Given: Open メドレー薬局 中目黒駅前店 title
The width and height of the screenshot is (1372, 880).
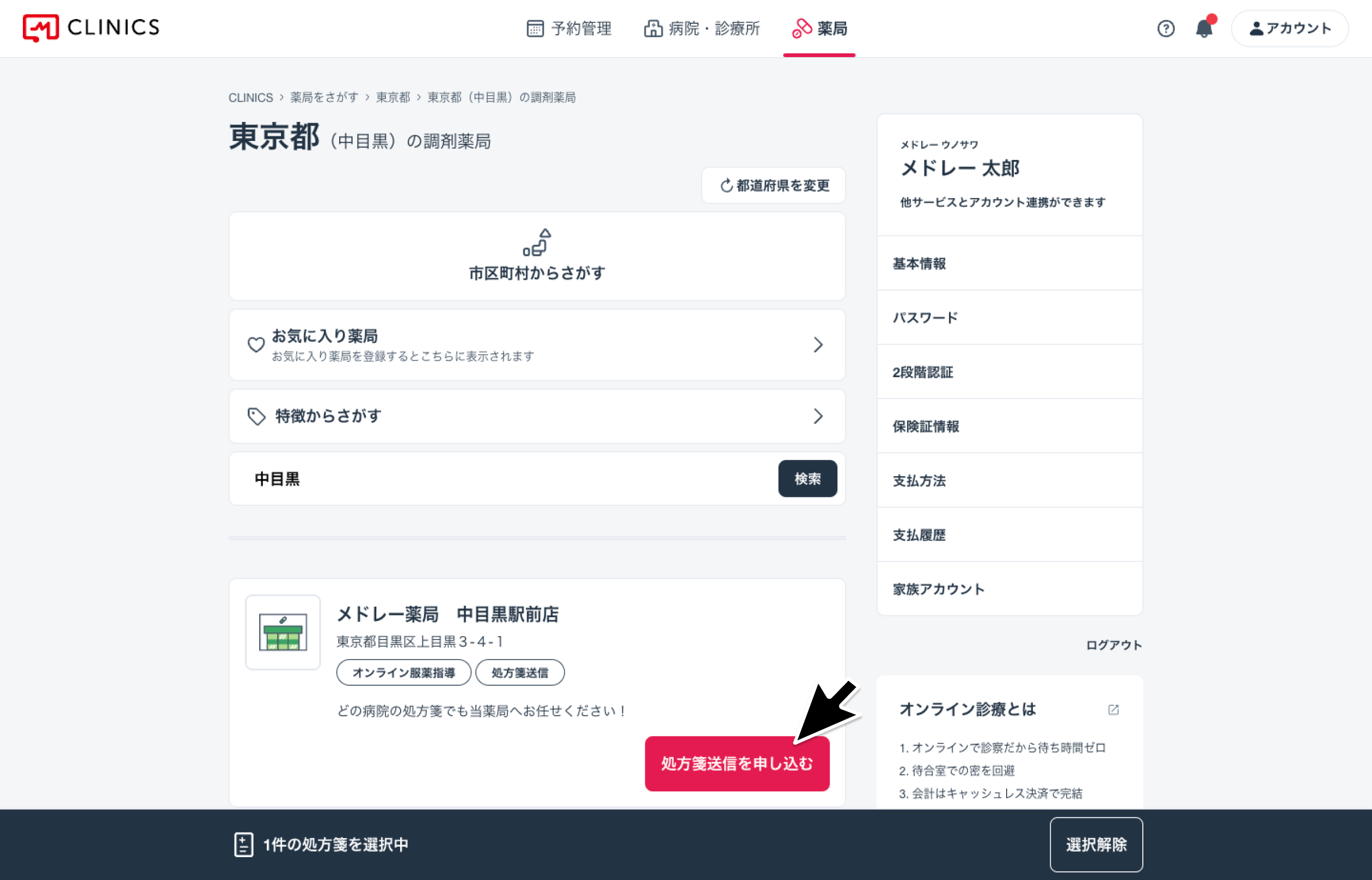Looking at the screenshot, I should [448, 614].
